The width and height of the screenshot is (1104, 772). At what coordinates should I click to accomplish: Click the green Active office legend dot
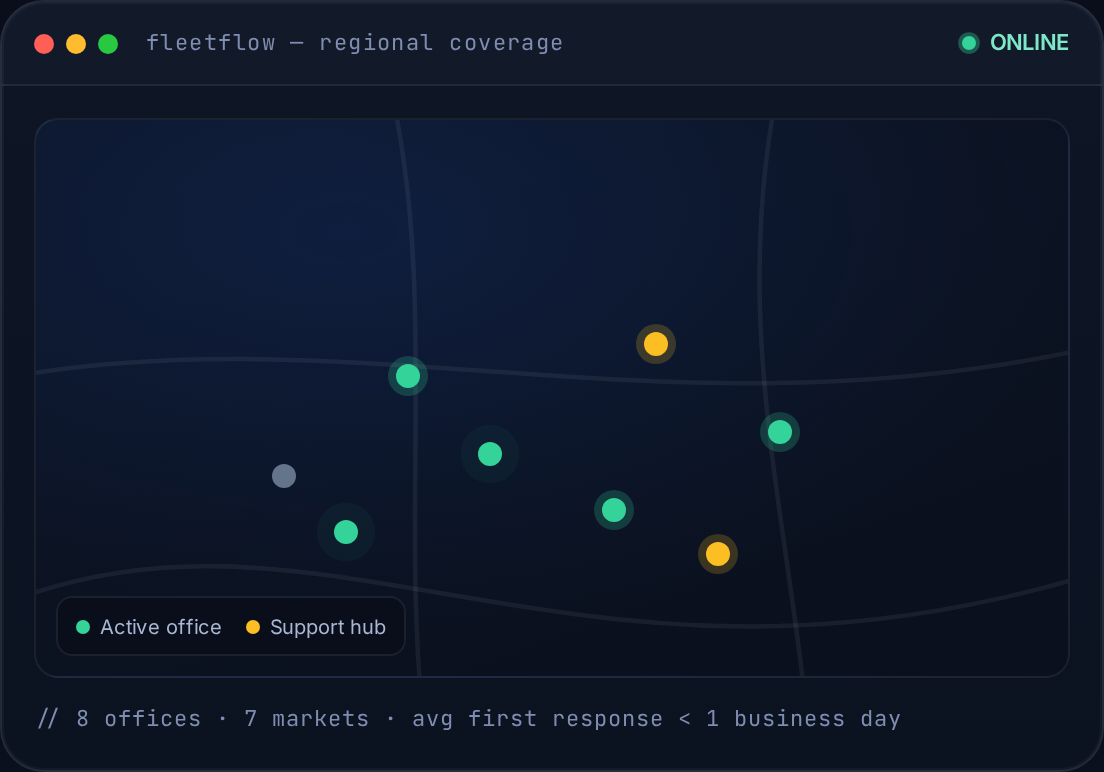click(x=83, y=627)
